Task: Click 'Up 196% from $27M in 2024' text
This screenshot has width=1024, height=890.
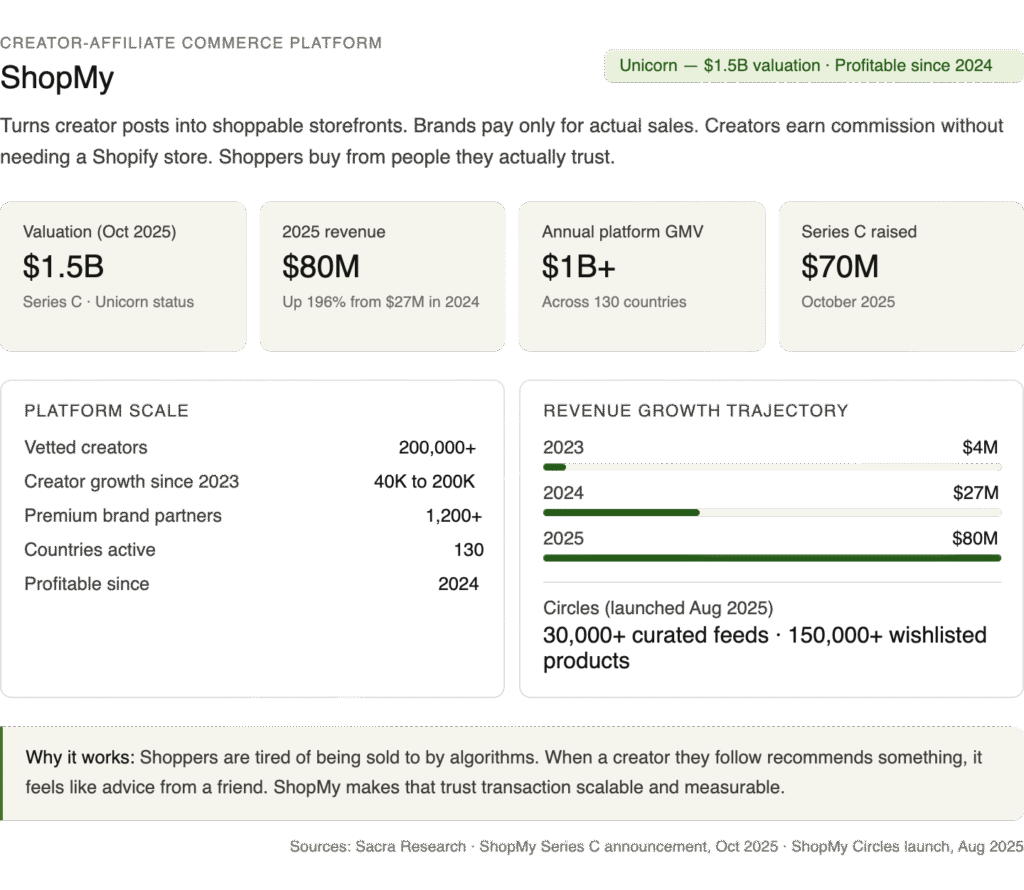Action: point(381,302)
